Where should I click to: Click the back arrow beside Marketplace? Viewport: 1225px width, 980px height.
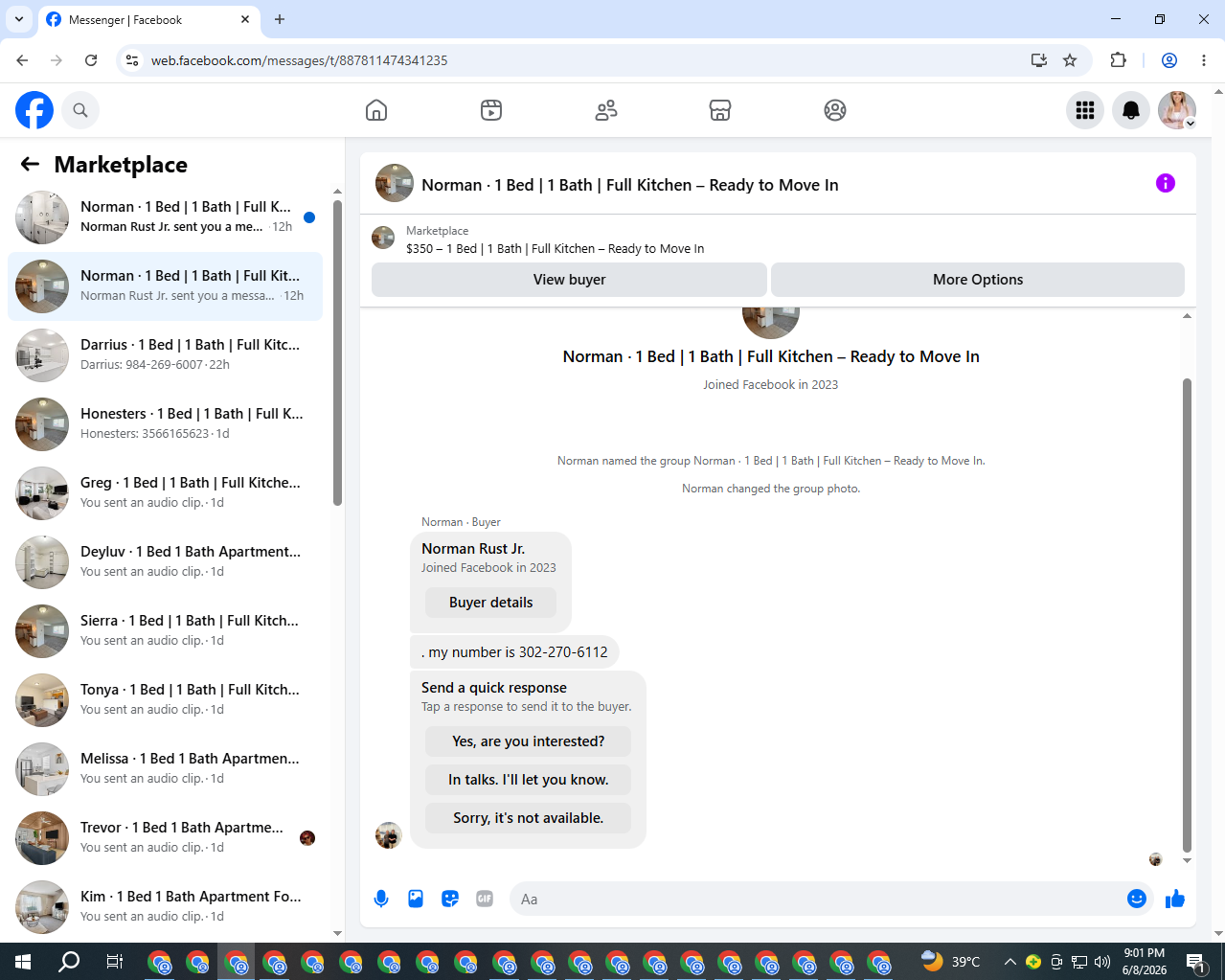pyautogui.click(x=30, y=164)
